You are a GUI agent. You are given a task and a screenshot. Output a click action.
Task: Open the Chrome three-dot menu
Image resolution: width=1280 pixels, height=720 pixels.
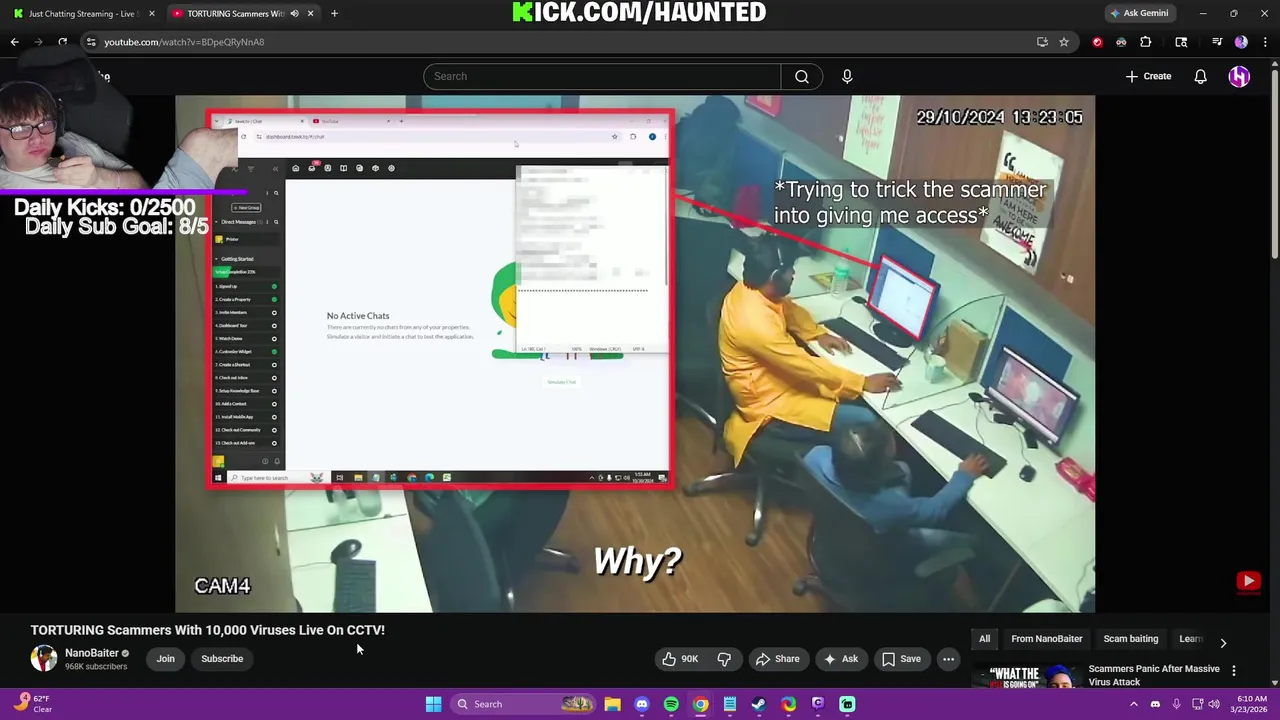(1265, 42)
